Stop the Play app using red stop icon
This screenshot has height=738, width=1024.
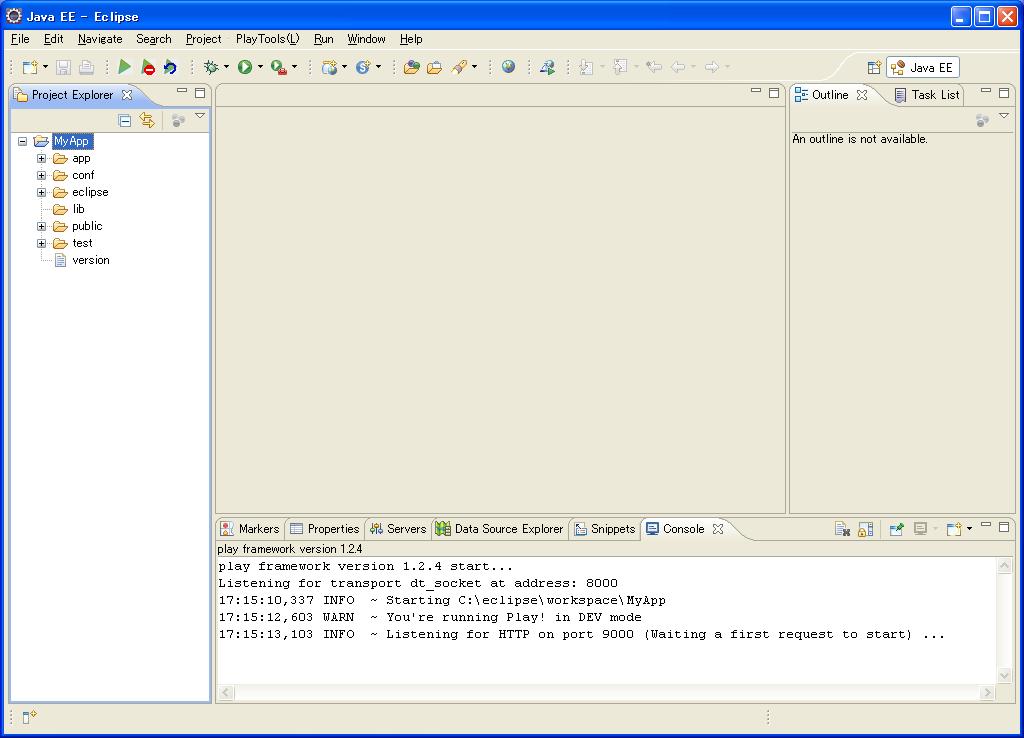148,67
